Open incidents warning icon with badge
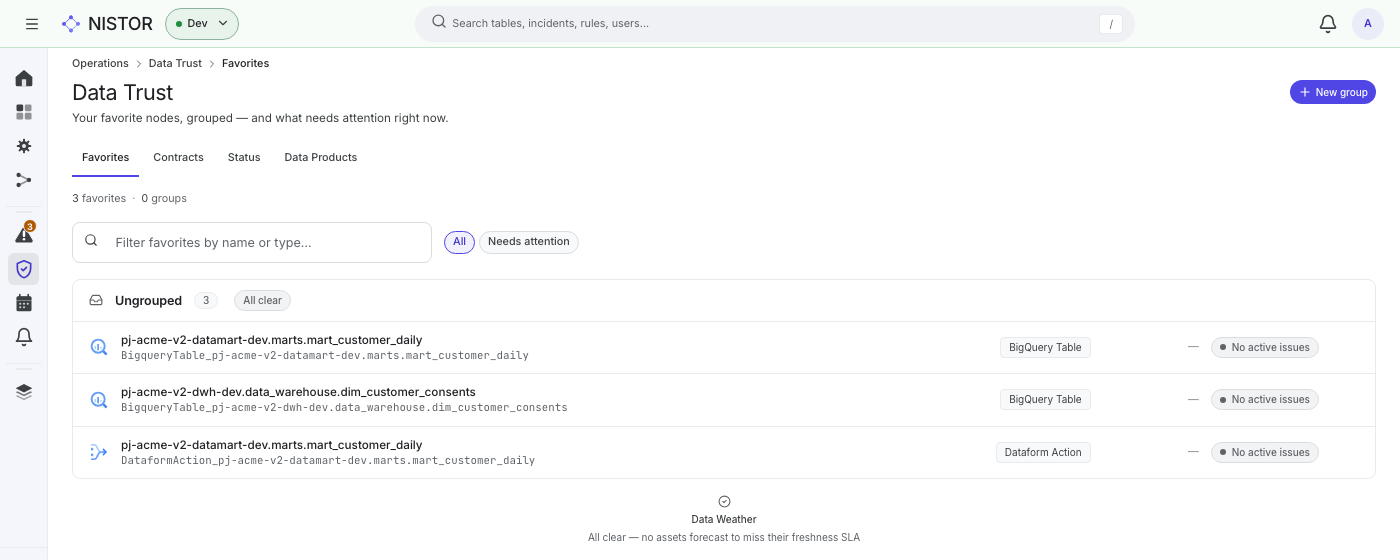 (x=24, y=234)
